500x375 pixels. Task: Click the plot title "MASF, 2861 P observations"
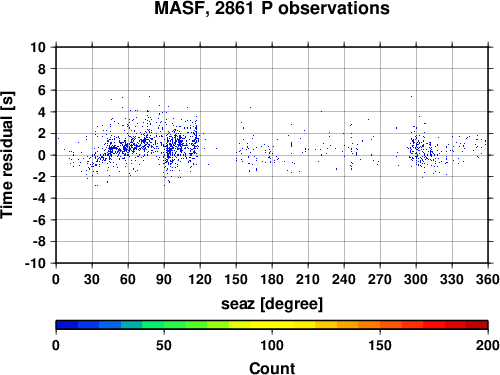(x=272, y=9)
